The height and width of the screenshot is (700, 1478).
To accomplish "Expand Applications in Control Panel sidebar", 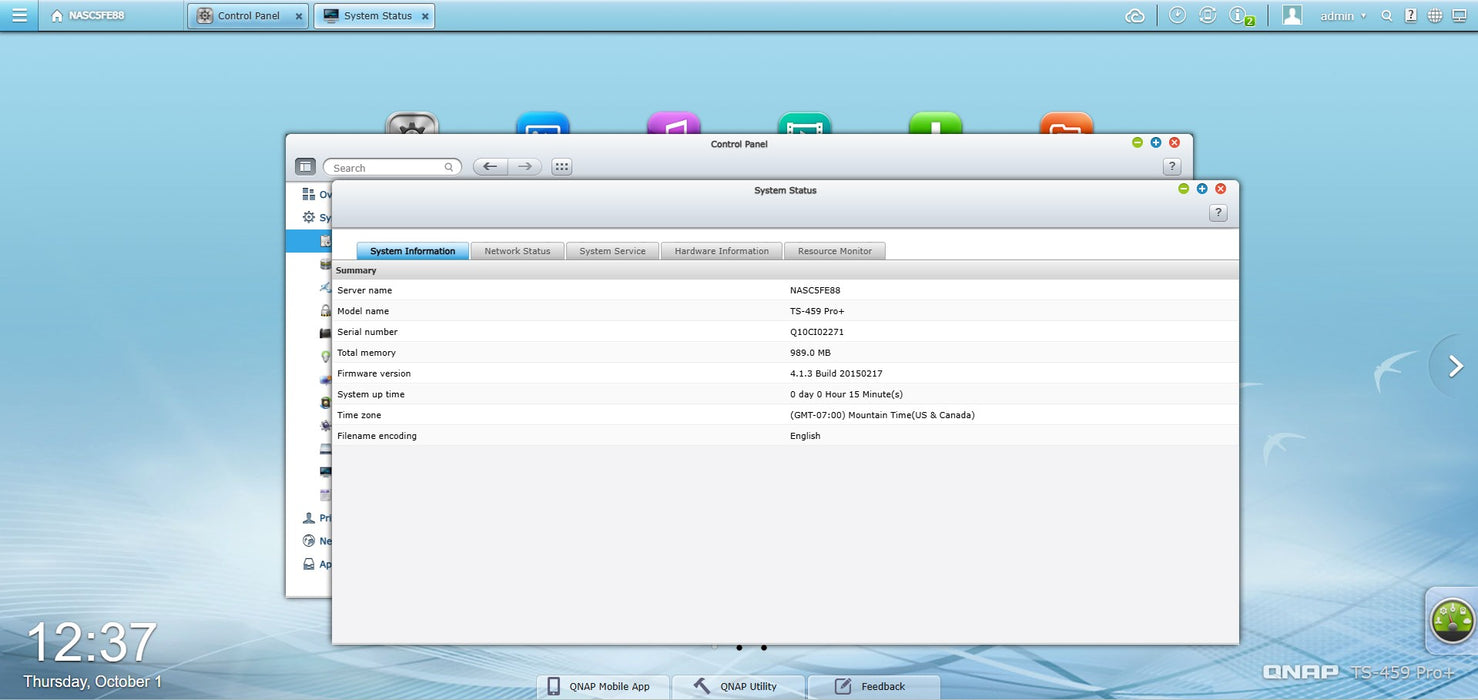I will [316, 564].
